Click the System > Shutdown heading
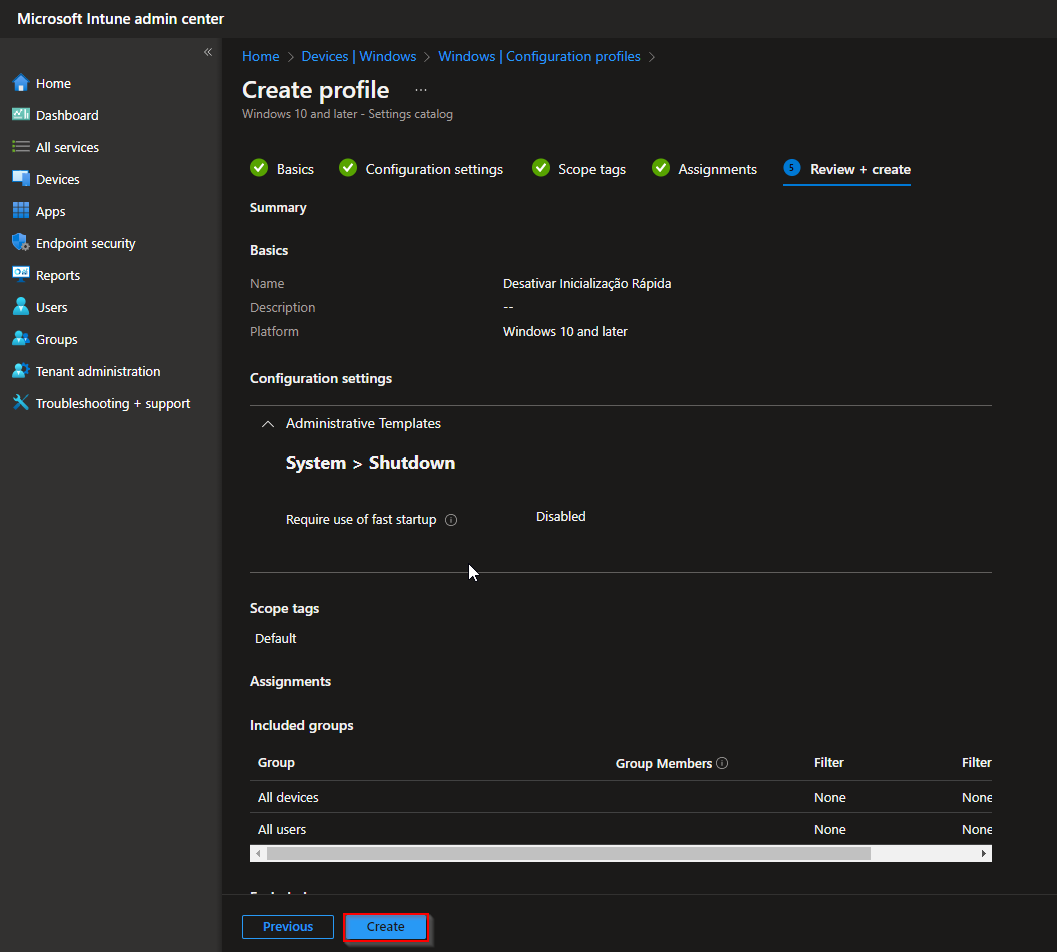The width and height of the screenshot is (1057, 952). tap(370, 463)
